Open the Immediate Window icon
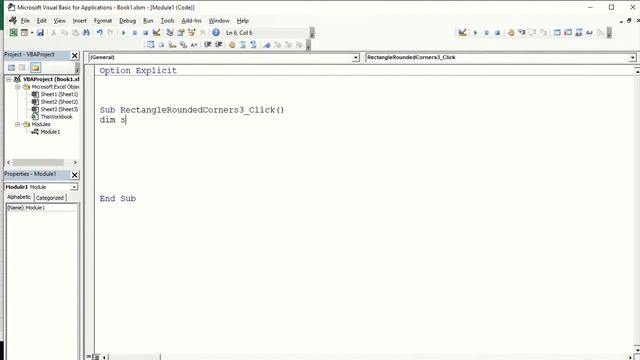The height and width of the screenshot is (360, 640). [x=568, y=33]
